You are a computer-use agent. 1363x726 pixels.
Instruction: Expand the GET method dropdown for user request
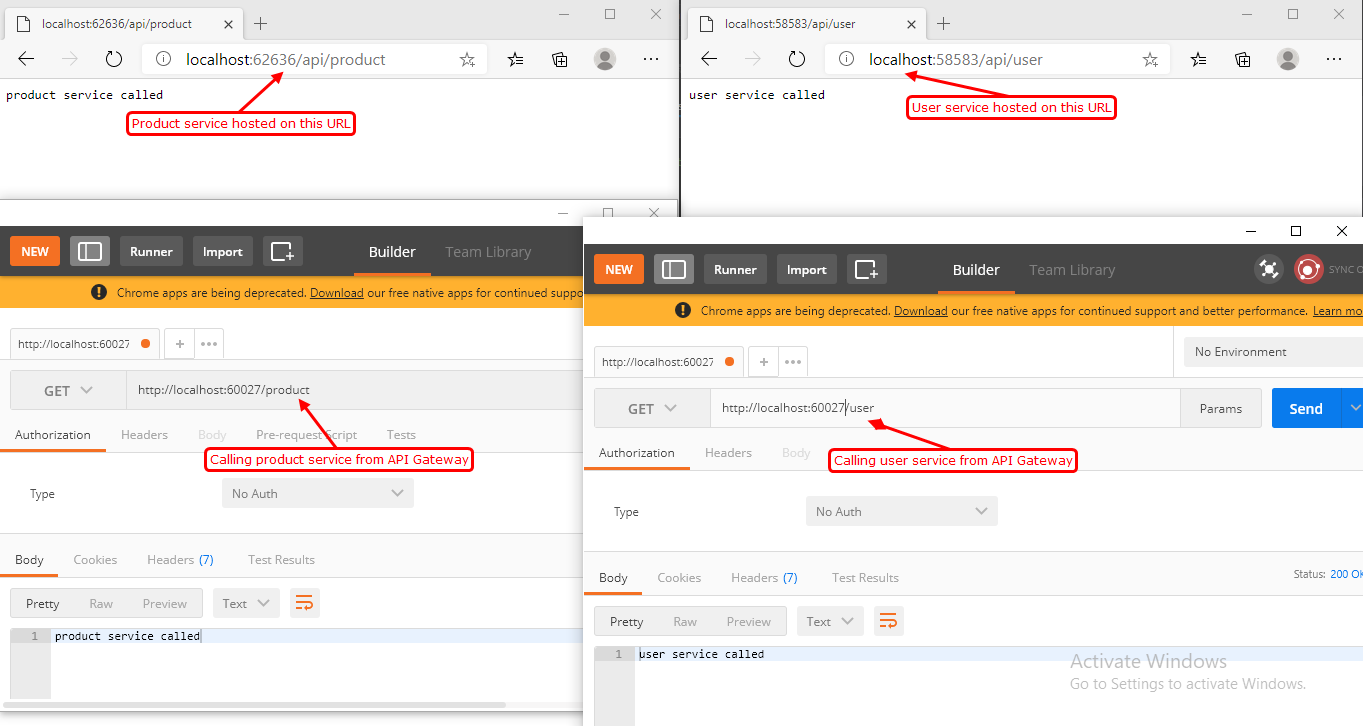(652, 408)
